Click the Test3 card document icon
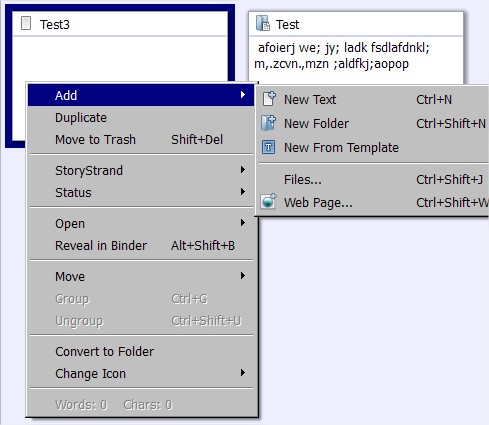Screen dimensions: 489x425 26,24
